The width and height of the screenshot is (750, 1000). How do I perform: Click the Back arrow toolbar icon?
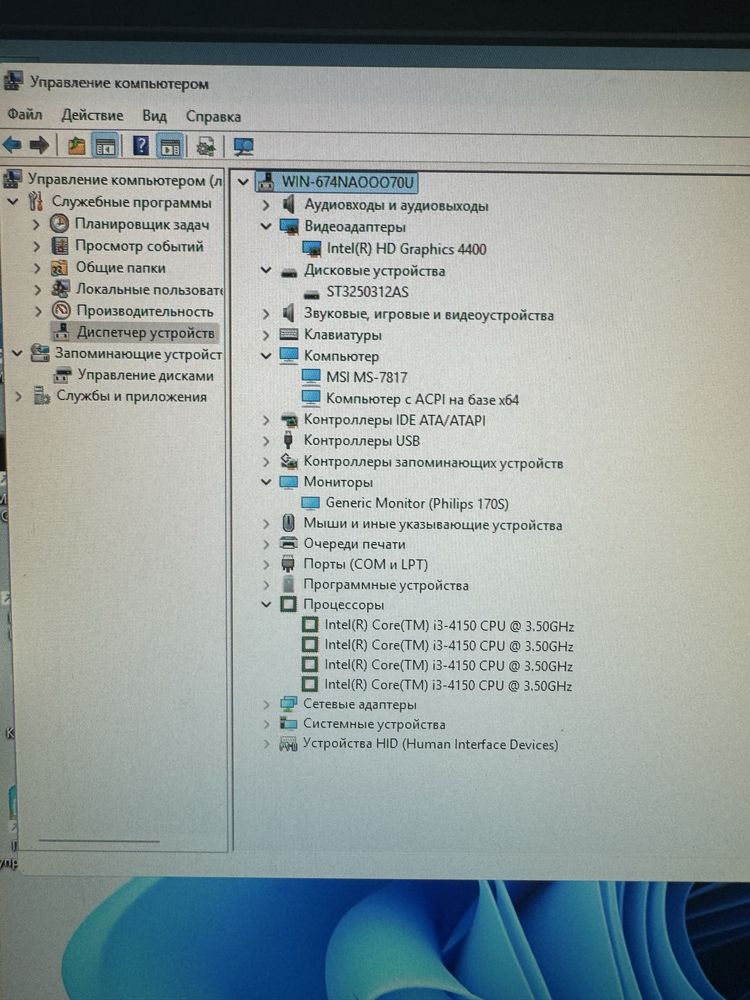(x=12, y=145)
